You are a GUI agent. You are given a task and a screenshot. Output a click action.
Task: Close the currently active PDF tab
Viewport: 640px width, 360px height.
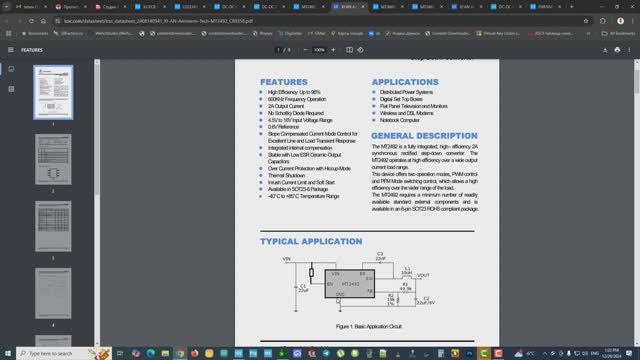pyautogui.click(x=363, y=7)
